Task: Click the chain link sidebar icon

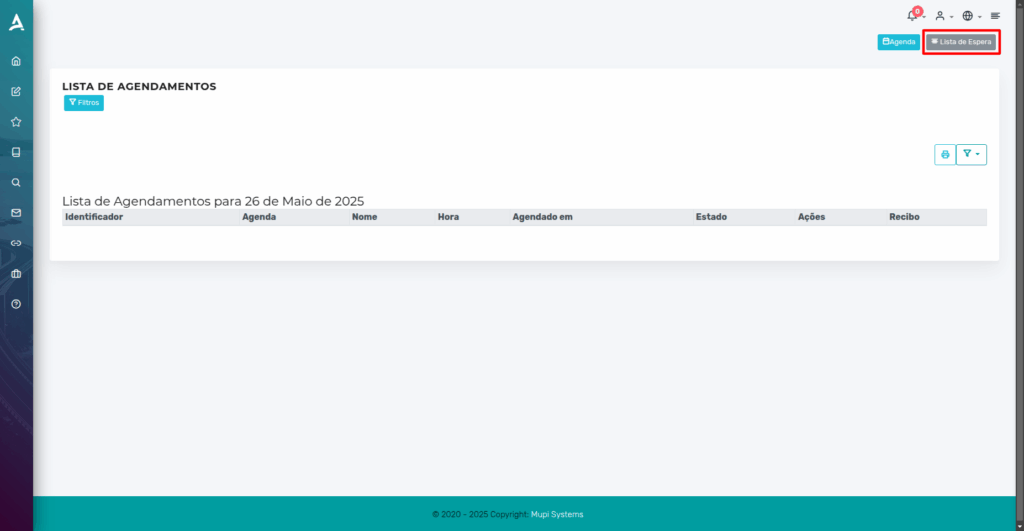Action: pyautogui.click(x=16, y=243)
